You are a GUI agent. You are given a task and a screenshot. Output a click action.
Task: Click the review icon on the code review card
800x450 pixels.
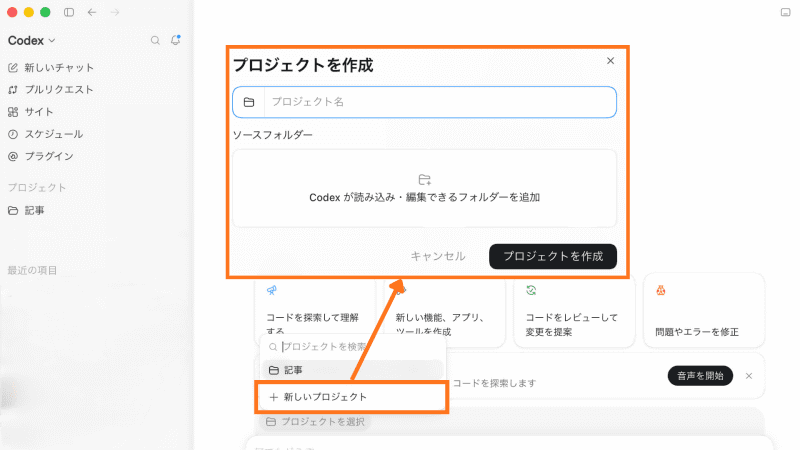pyautogui.click(x=531, y=290)
